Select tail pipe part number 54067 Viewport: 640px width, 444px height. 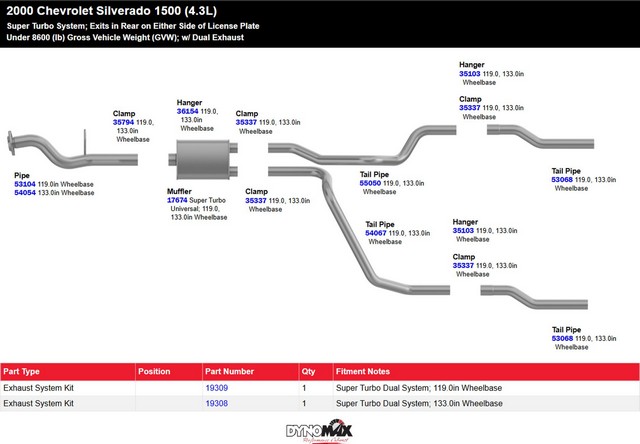pyautogui.click(x=376, y=233)
